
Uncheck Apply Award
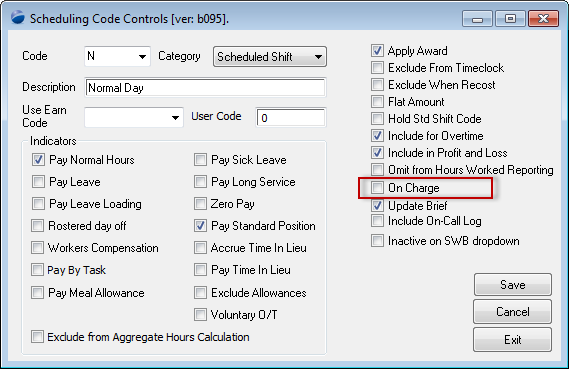point(377,50)
